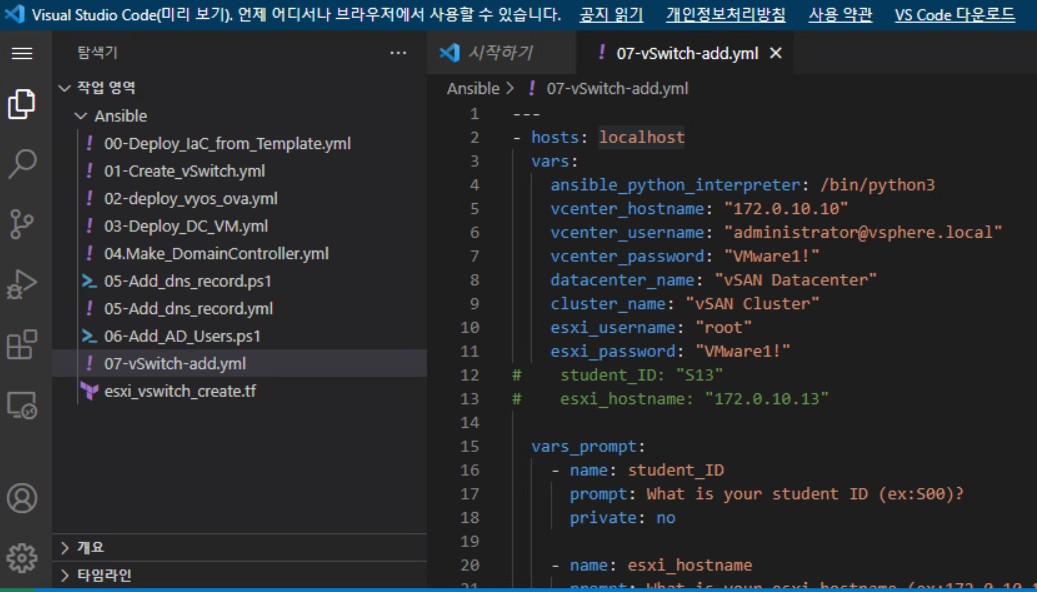Click the "vSAN Datacenter" value
Image resolution: width=1037 pixels, height=592 pixels.
coord(796,280)
